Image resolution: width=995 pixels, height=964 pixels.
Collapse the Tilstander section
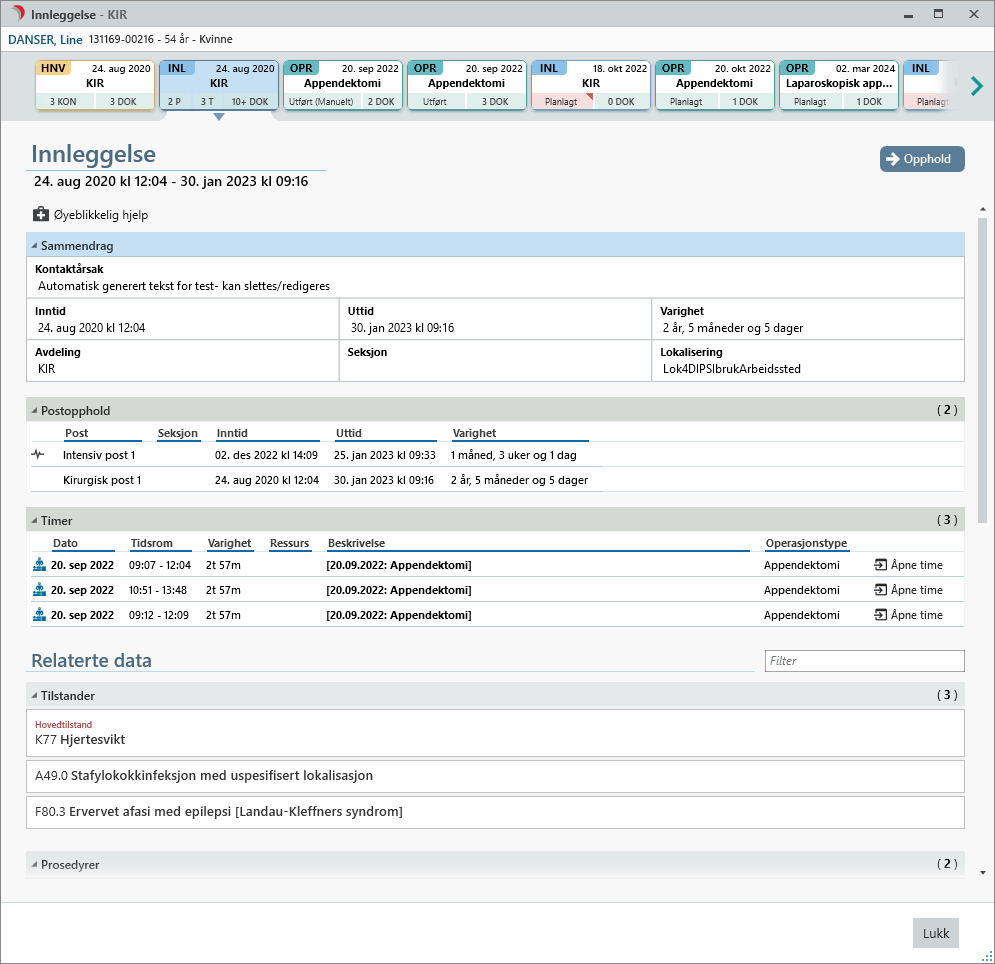pos(34,696)
